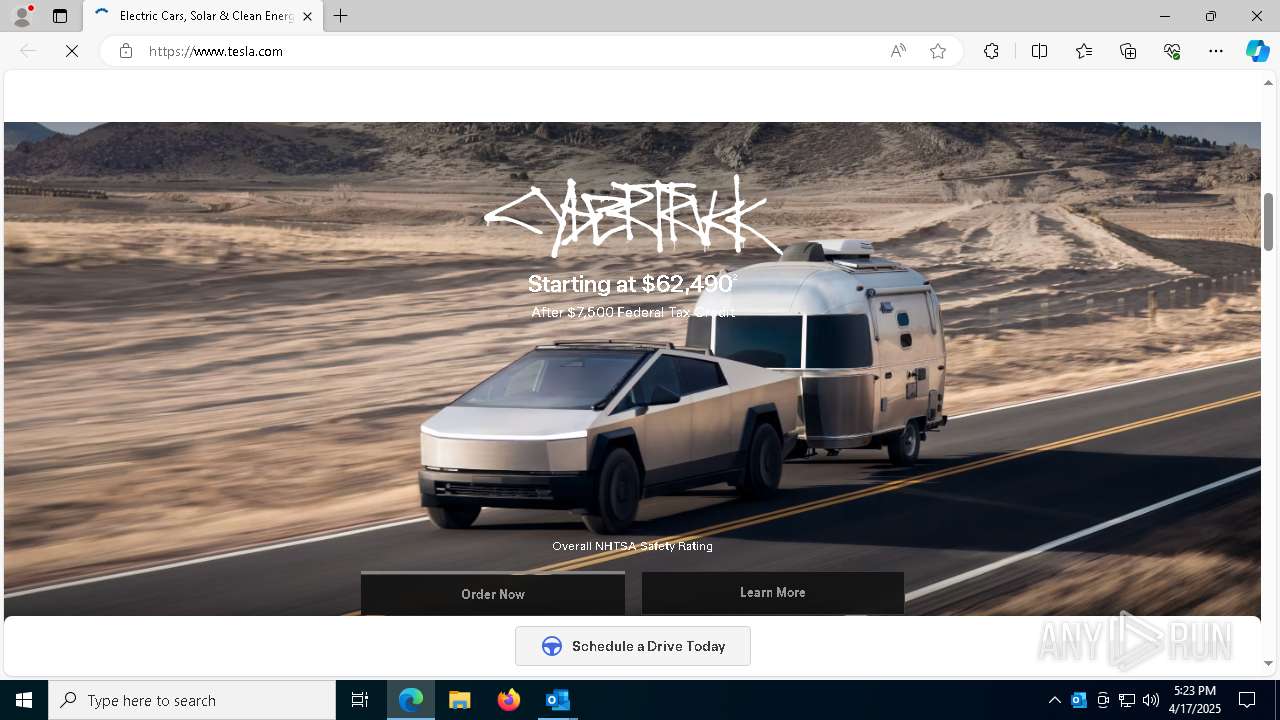Image resolution: width=1280 pixels, height=720 pixels.
Task: Open the notification center icon
Action: [x=1247, y=700]
